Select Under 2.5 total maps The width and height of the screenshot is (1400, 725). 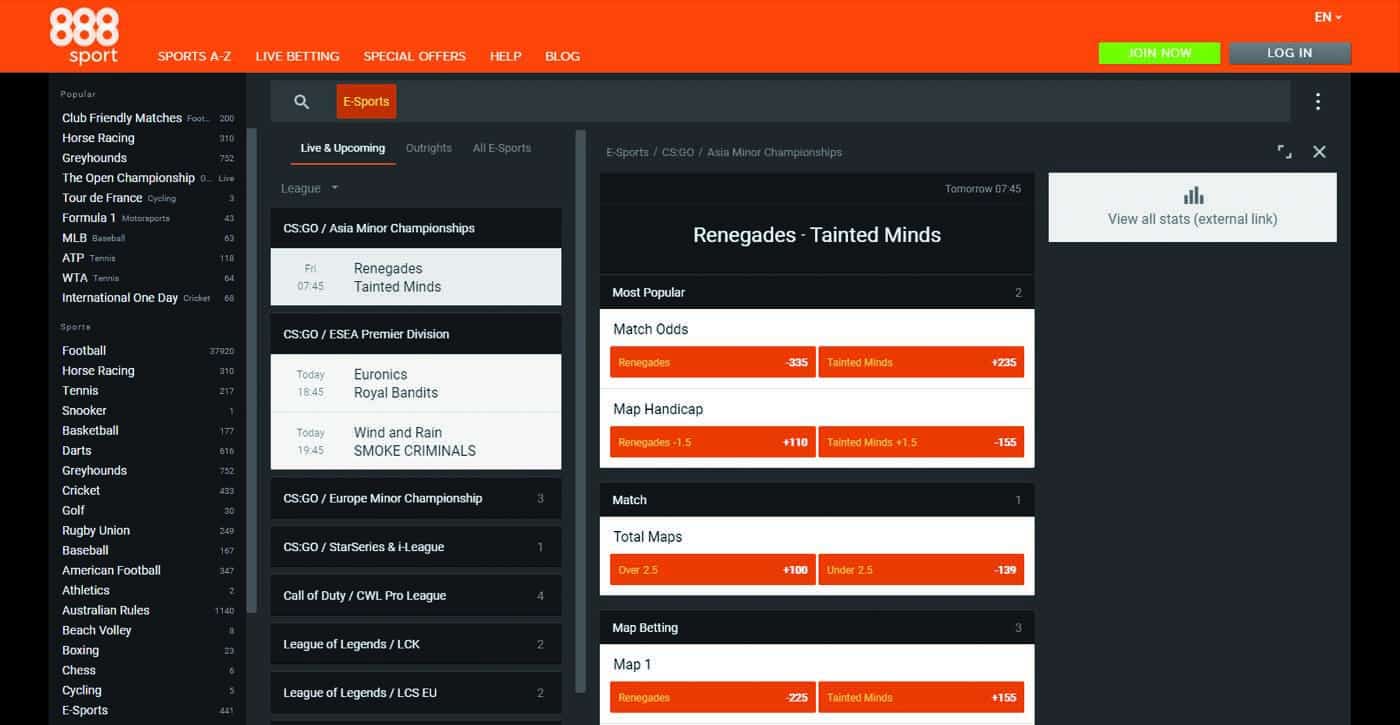point(921,570)
